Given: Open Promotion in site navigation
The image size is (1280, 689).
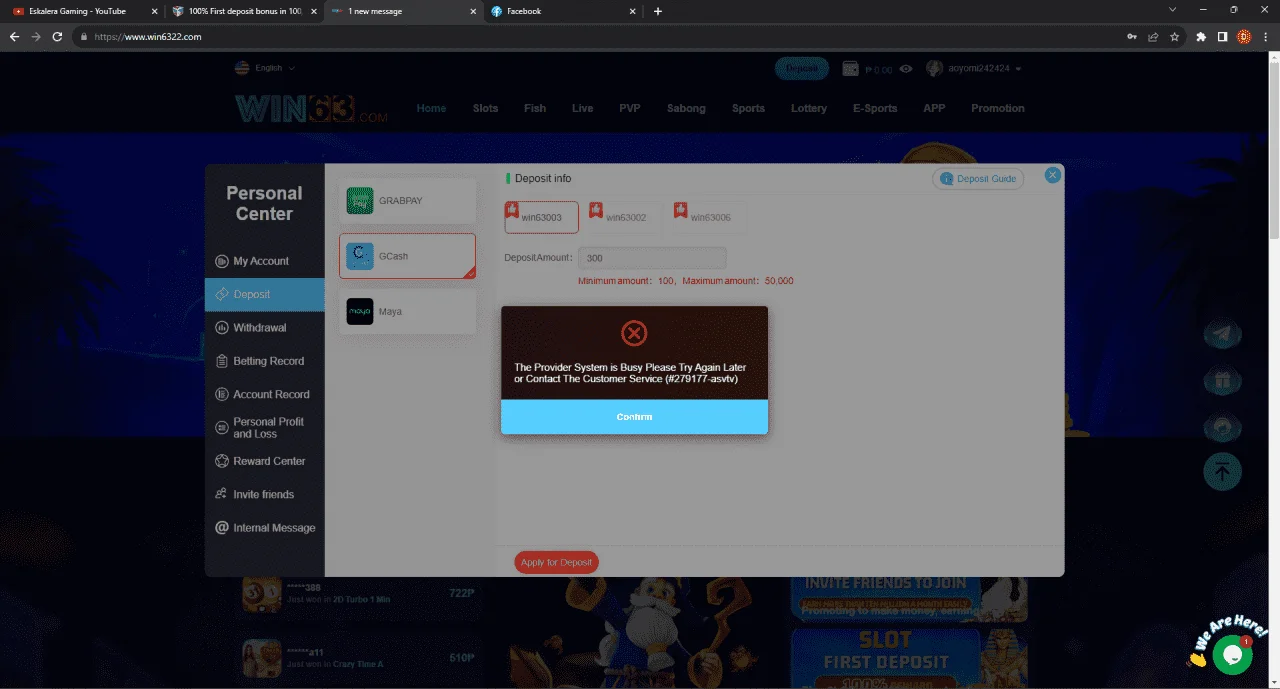Looking at the screenshot, I should [x=998, y=108].
